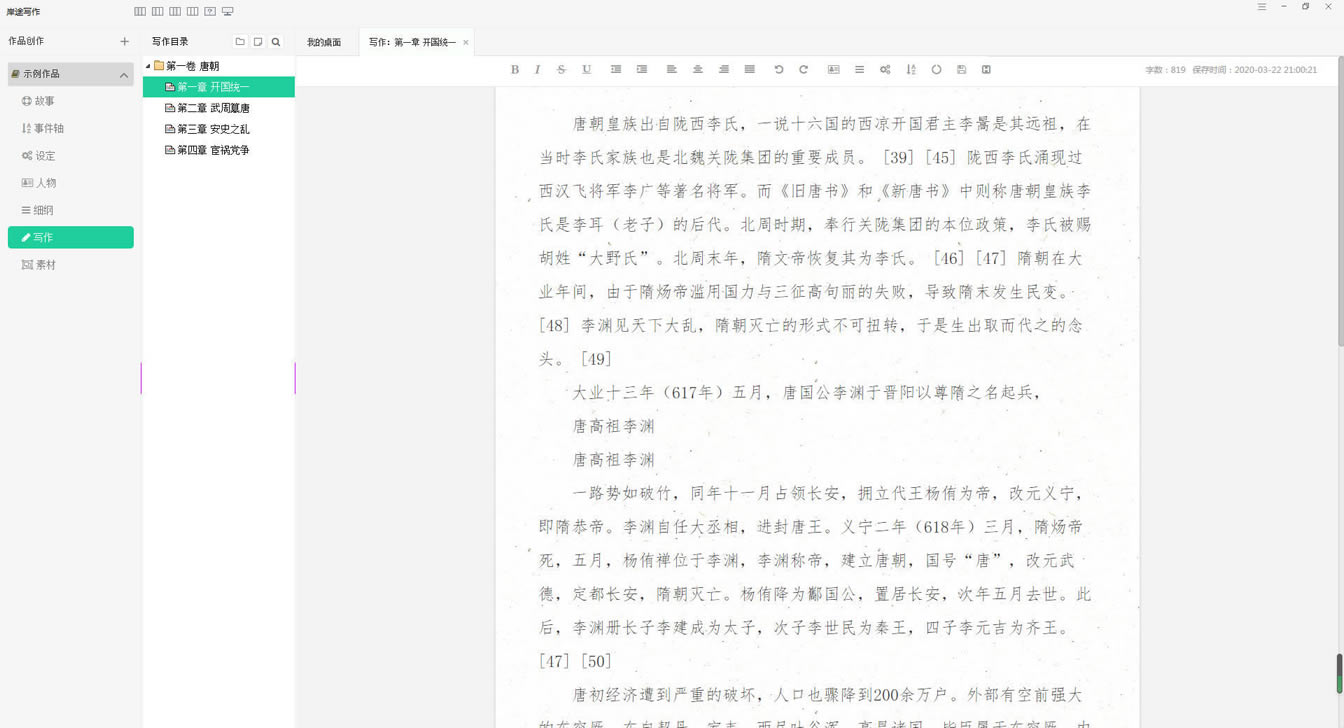Place cursor in paragraph starting 唐朝皇族出自陇西李氏
This screenshot has height=728, width=1344.
815,241
